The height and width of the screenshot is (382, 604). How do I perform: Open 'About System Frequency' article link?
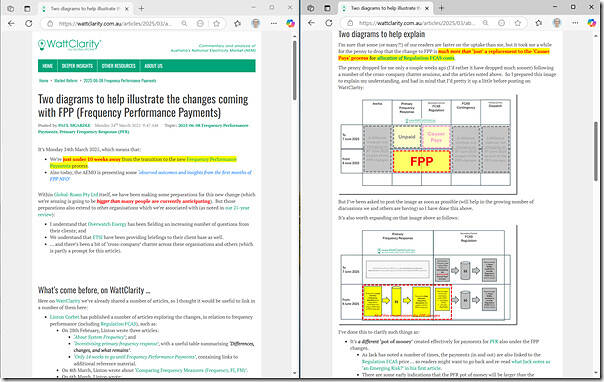(99, 337)
